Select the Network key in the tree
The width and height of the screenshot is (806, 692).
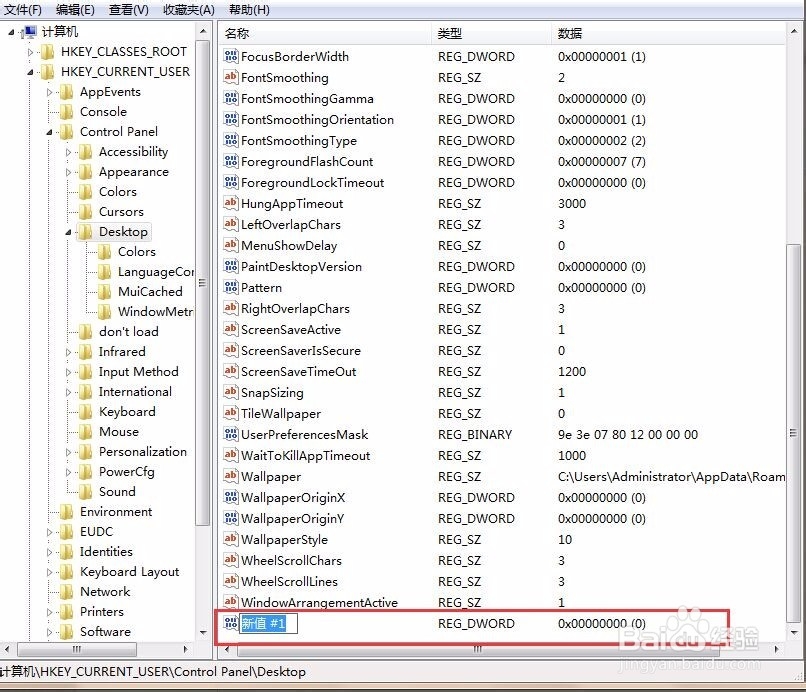(103, 591)
